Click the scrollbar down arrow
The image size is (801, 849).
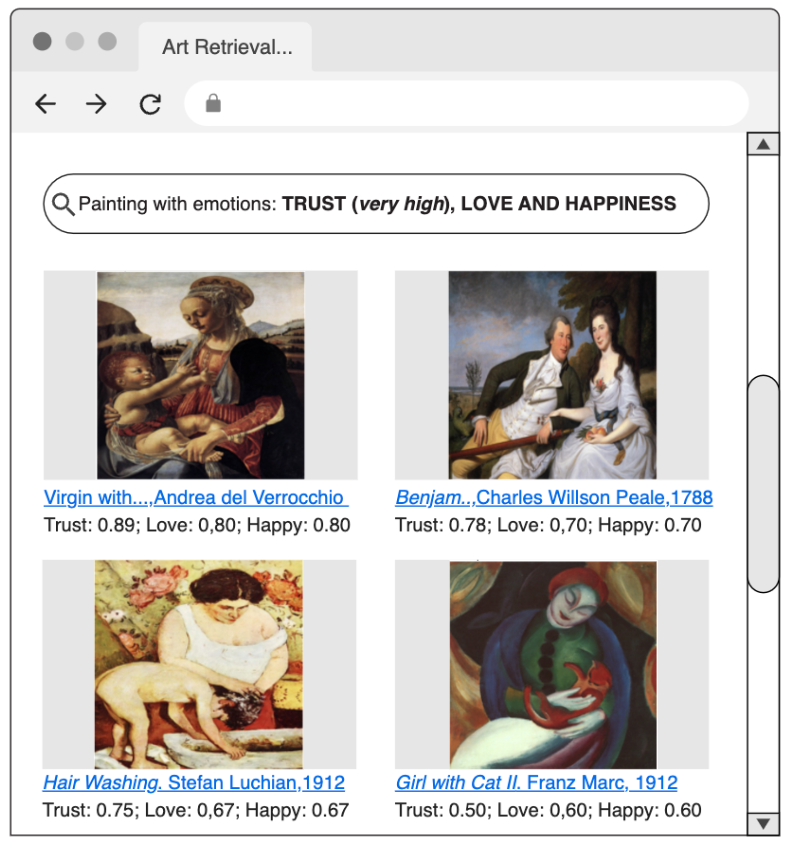click(x=763, y=823)
